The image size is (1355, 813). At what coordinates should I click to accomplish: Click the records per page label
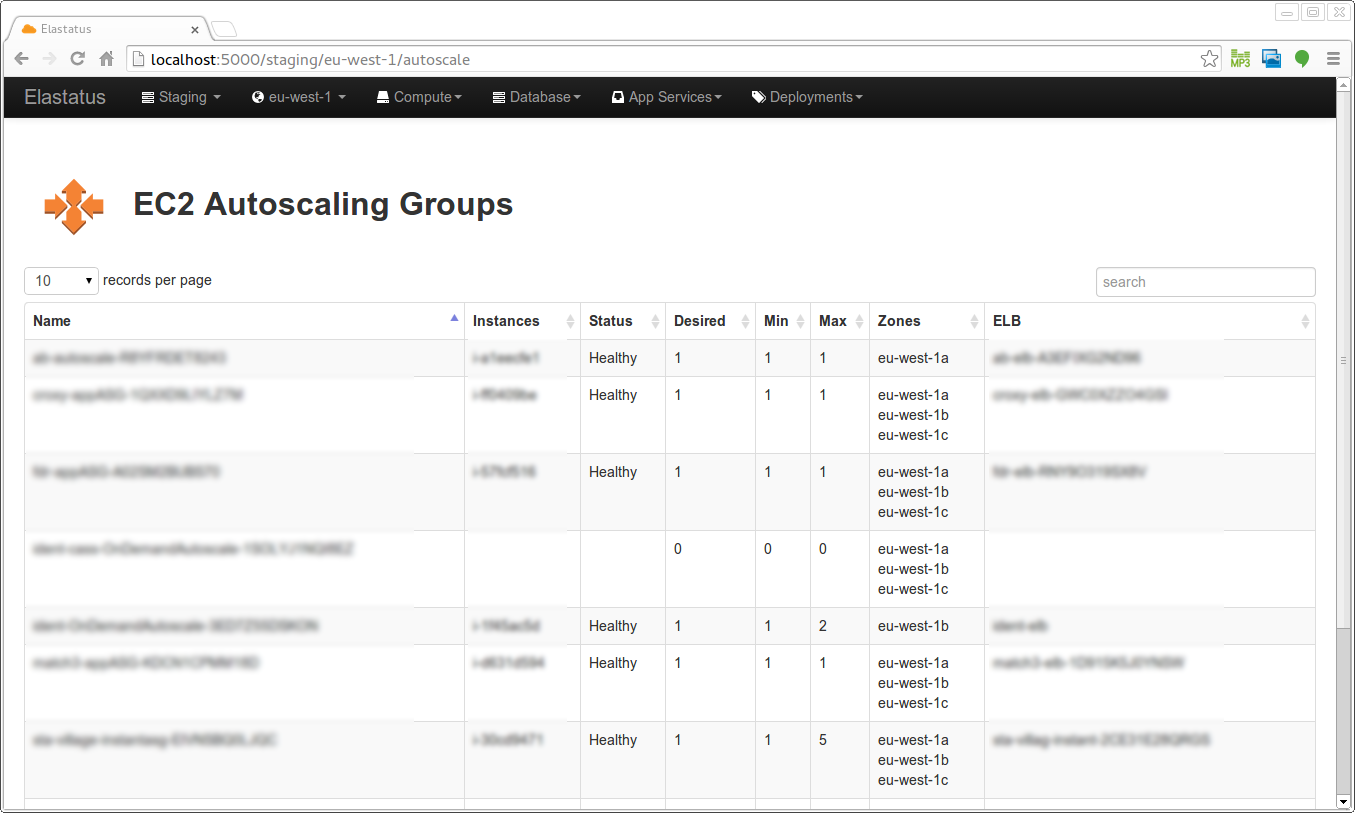tap(157, 280)
